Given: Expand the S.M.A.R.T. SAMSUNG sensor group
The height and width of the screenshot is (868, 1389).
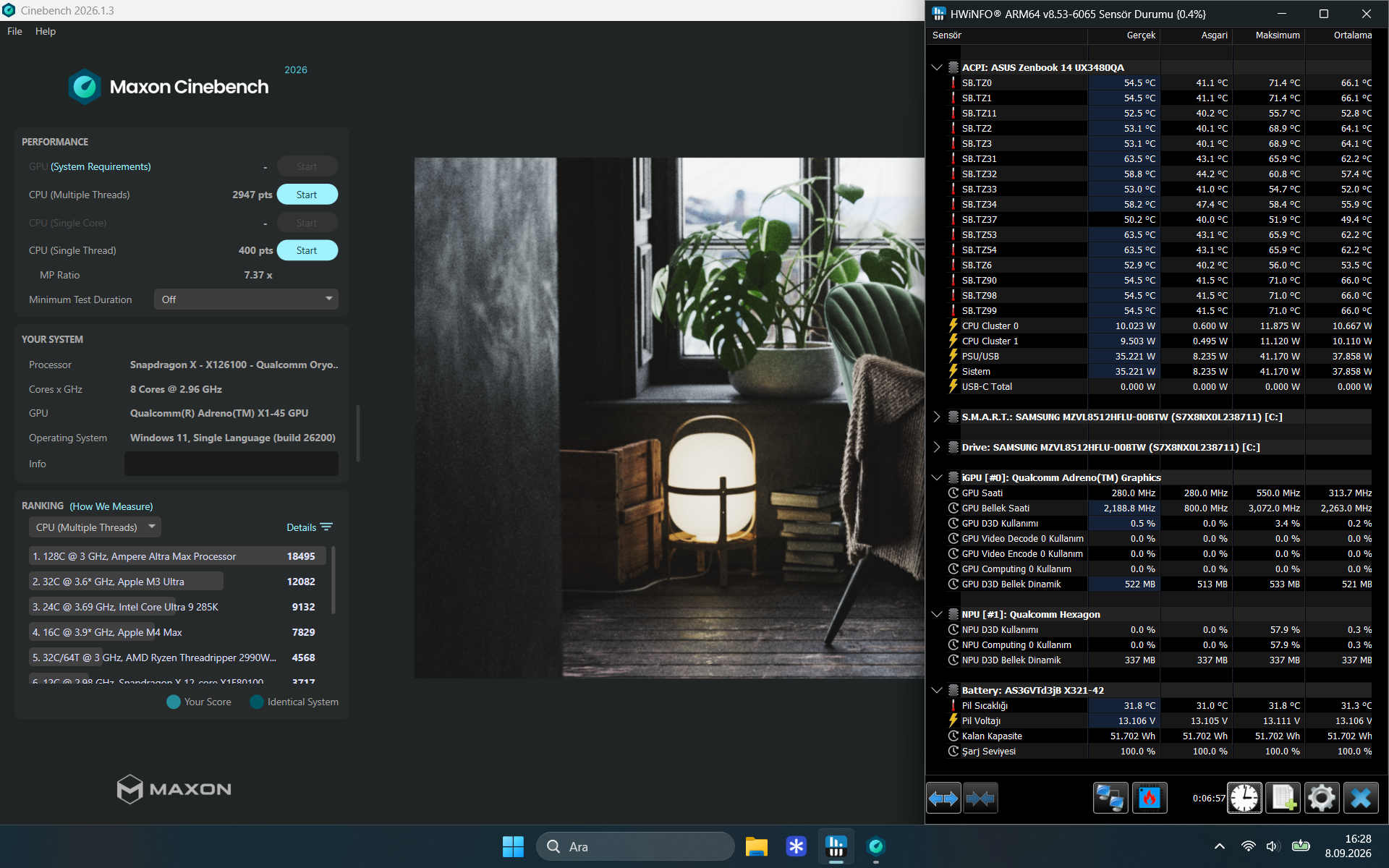Looking at the screenshot, I should coord(937,417).
